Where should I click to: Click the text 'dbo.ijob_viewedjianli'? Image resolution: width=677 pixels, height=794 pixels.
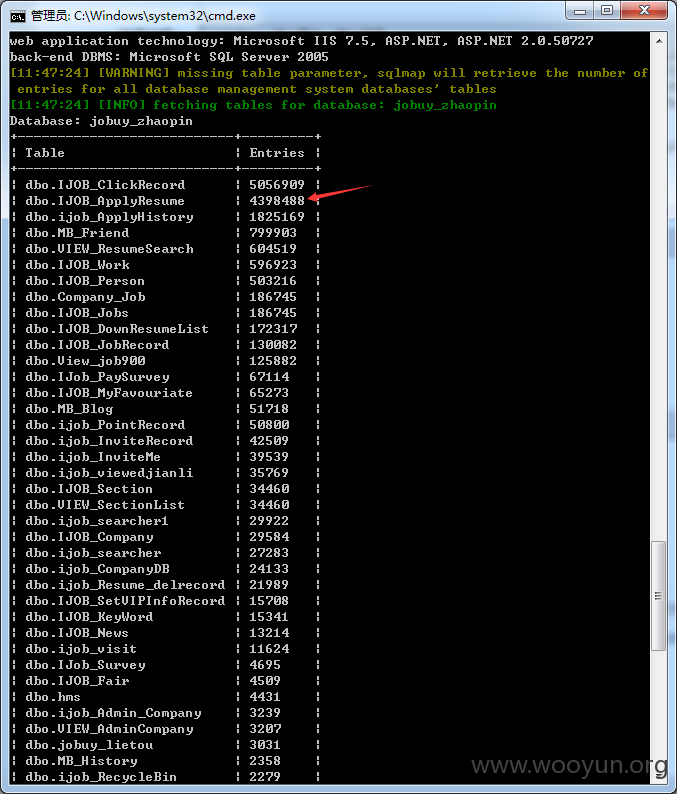tap(109, 473)
